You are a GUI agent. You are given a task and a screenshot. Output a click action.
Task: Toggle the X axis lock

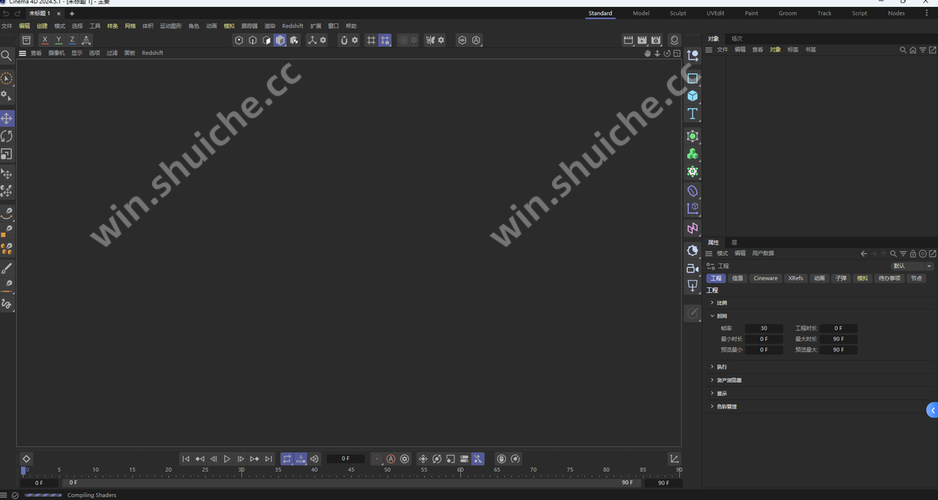44,40
